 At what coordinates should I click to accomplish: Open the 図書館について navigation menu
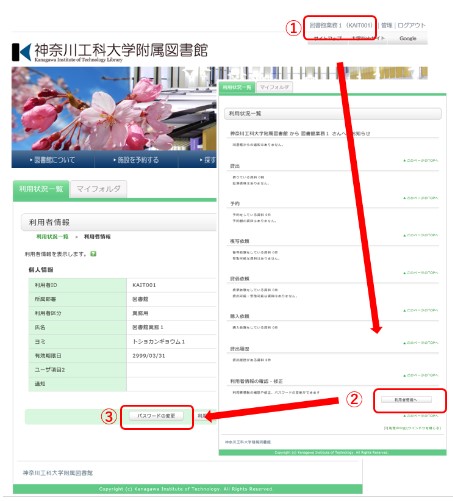click(52, 160)
